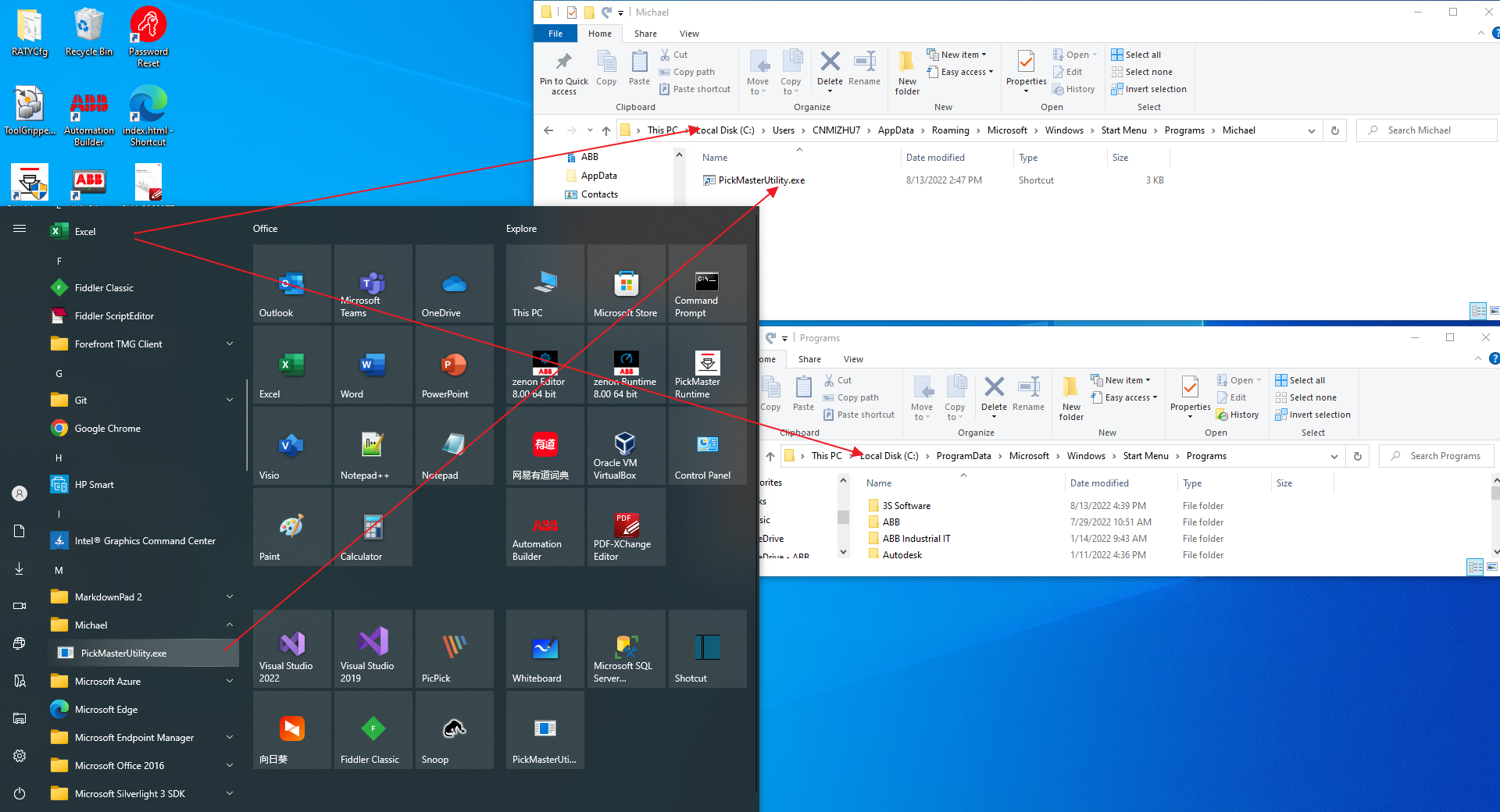Expand Microsoft Endpoint Manager folder
This screenshot has width=1500, height=812.
230,737
